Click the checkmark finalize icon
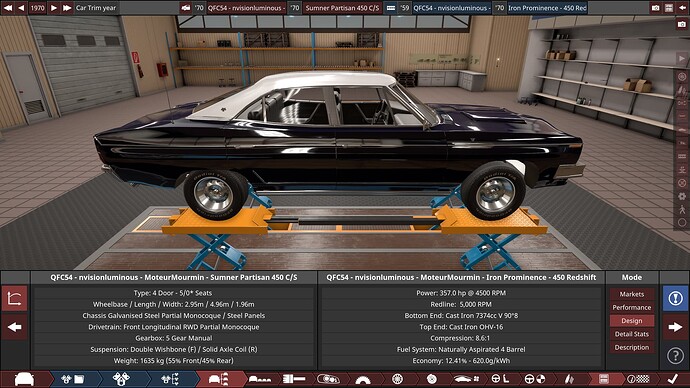This screenshot has height=388, width=690. [x=672, y=379]
